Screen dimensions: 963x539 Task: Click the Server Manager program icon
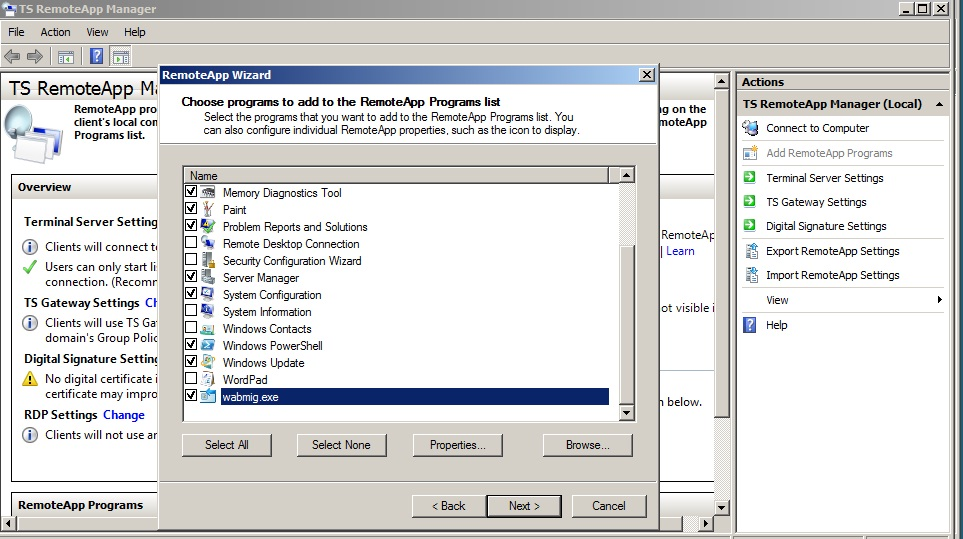(x=208, y=277)
